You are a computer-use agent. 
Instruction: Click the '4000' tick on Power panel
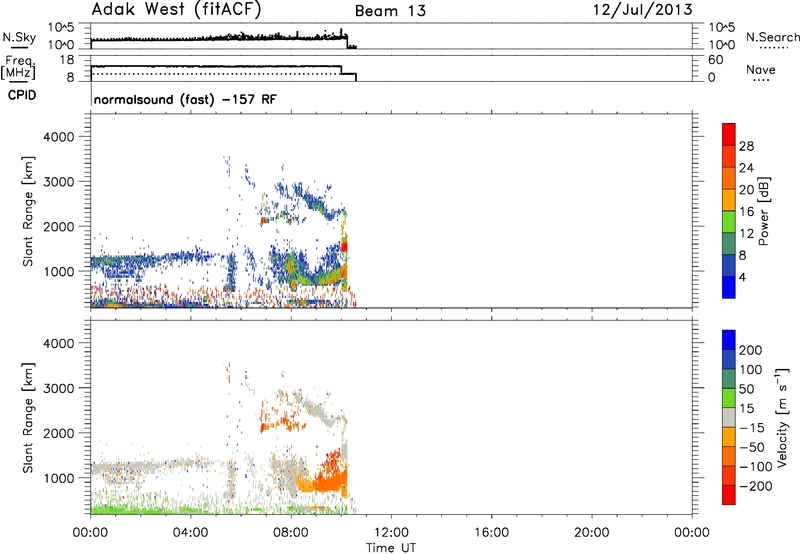click(x=58, y=137)
